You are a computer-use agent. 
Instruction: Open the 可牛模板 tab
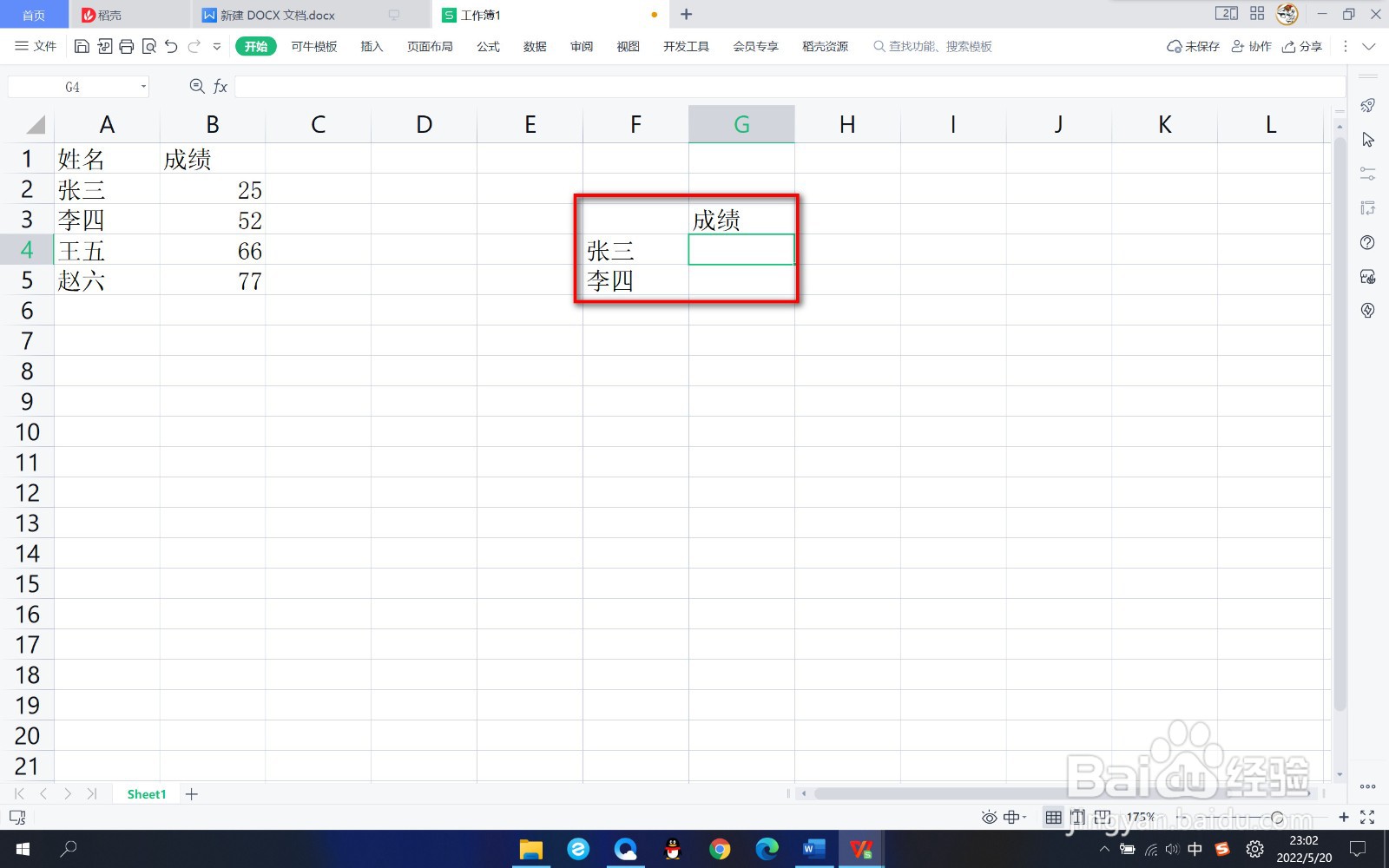313,47
